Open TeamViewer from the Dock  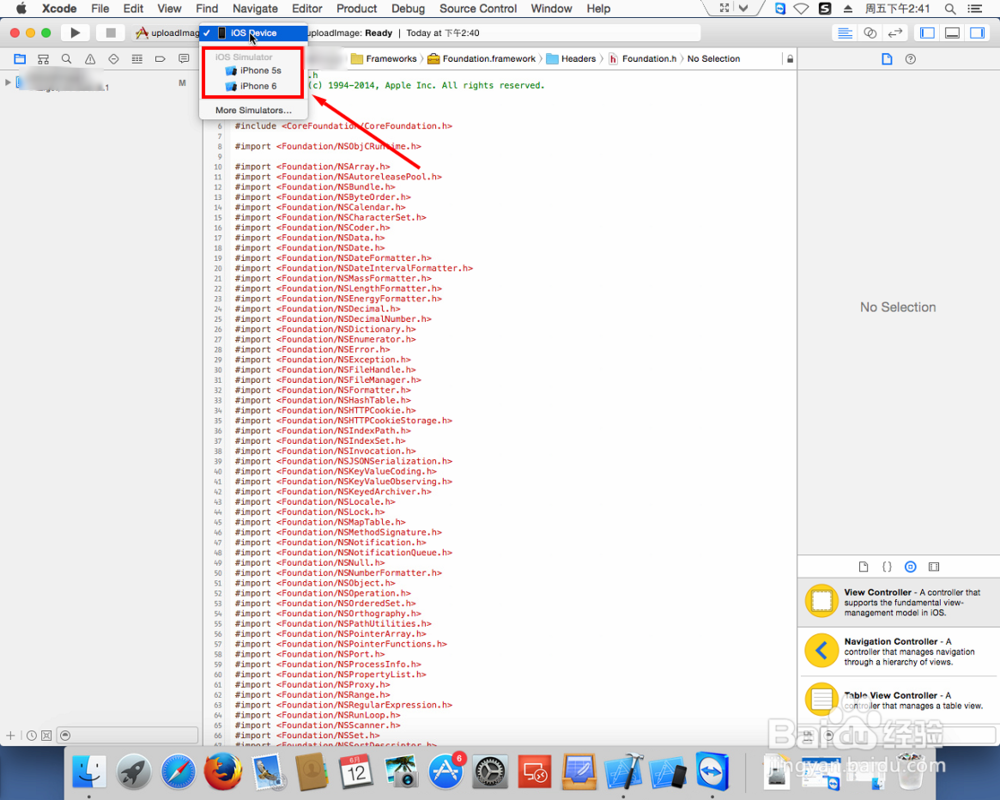(x=712, y=771)
